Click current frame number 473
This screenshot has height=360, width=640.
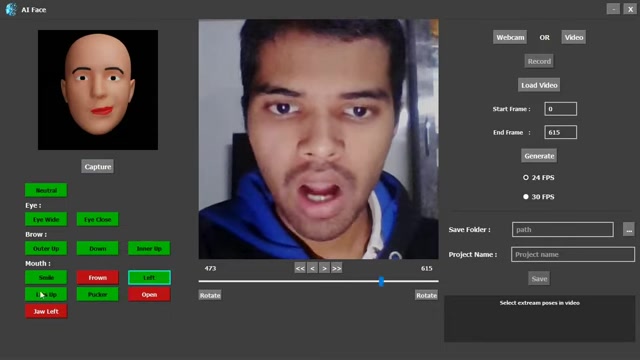(x=210, y=268)
